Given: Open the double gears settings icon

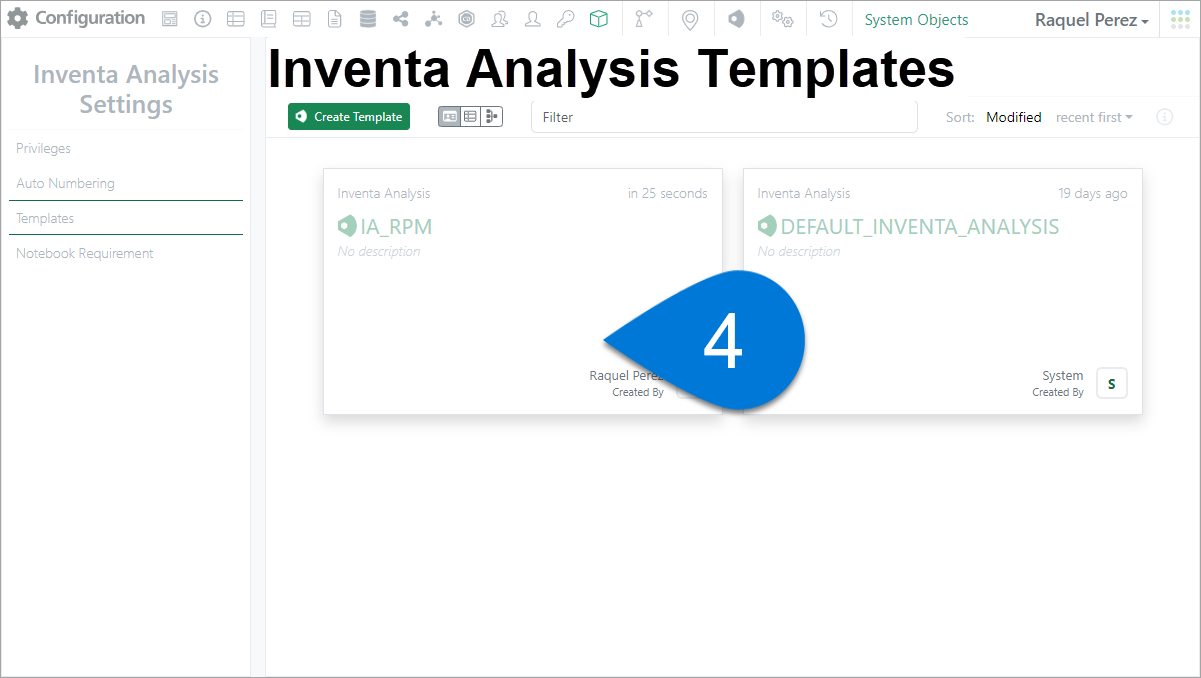Looking at the screenshot, I should (782, 19).
